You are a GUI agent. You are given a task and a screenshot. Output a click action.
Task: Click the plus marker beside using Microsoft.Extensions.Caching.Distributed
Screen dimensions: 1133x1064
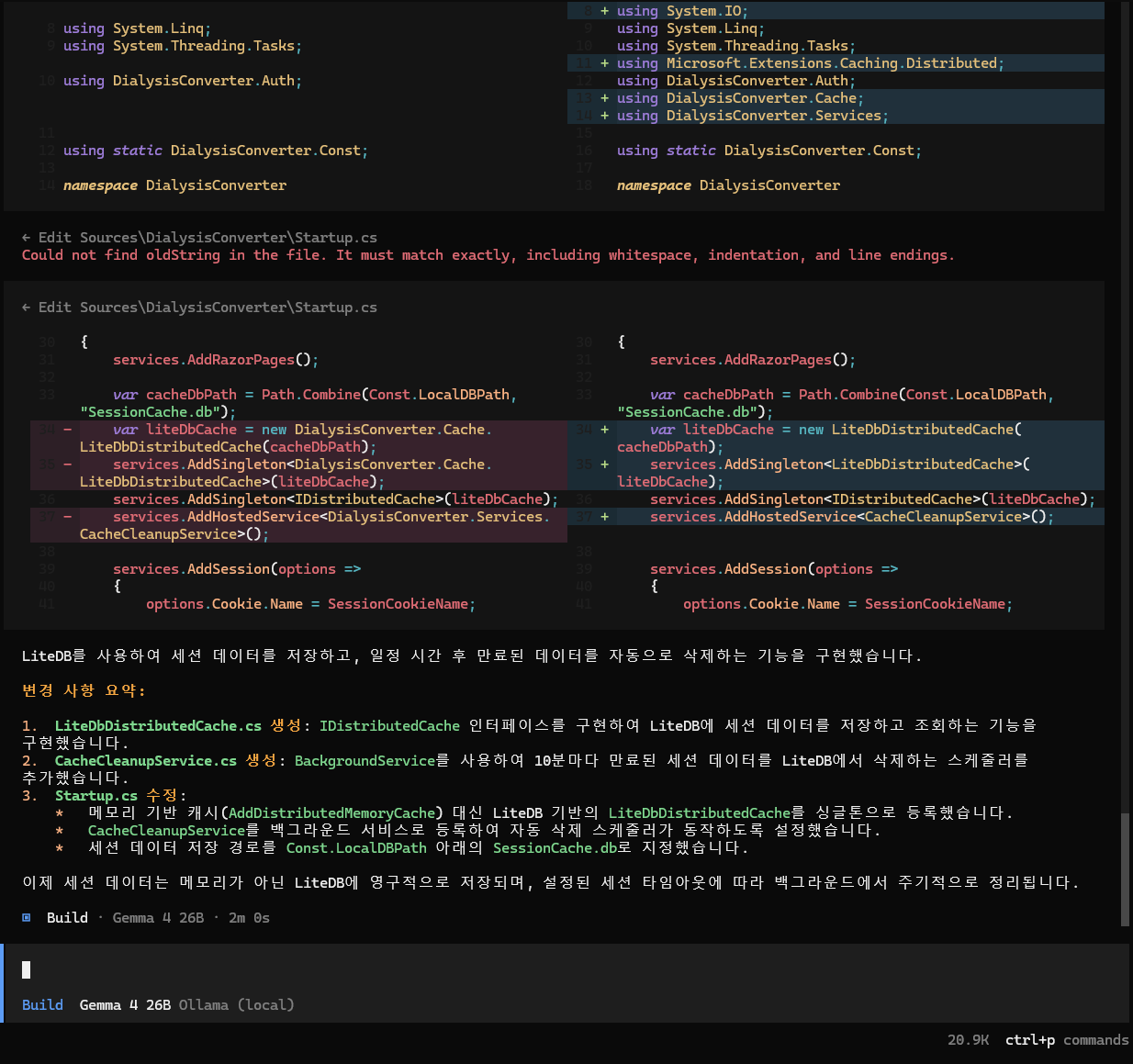click(x=604, y=63)
